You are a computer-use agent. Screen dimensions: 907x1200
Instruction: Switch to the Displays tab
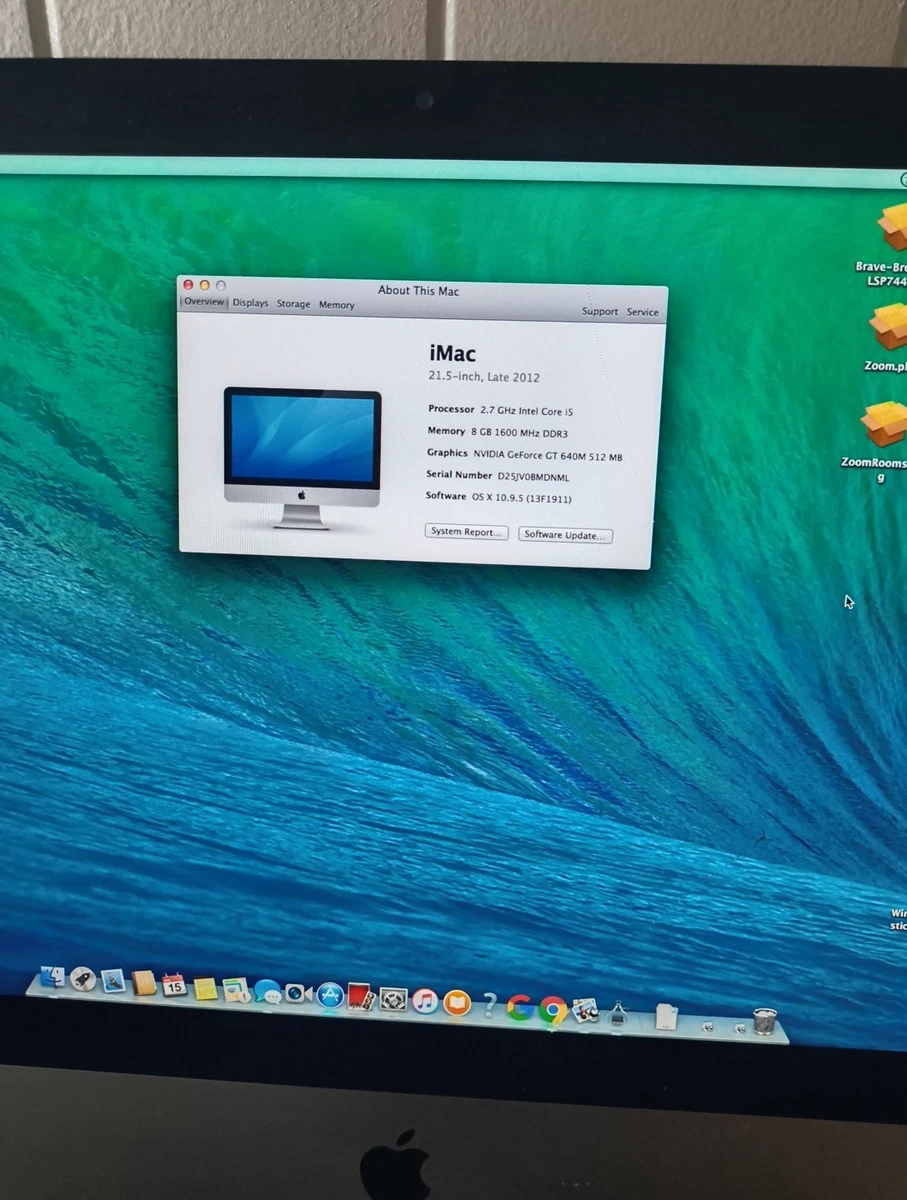(x=250, y=304)
